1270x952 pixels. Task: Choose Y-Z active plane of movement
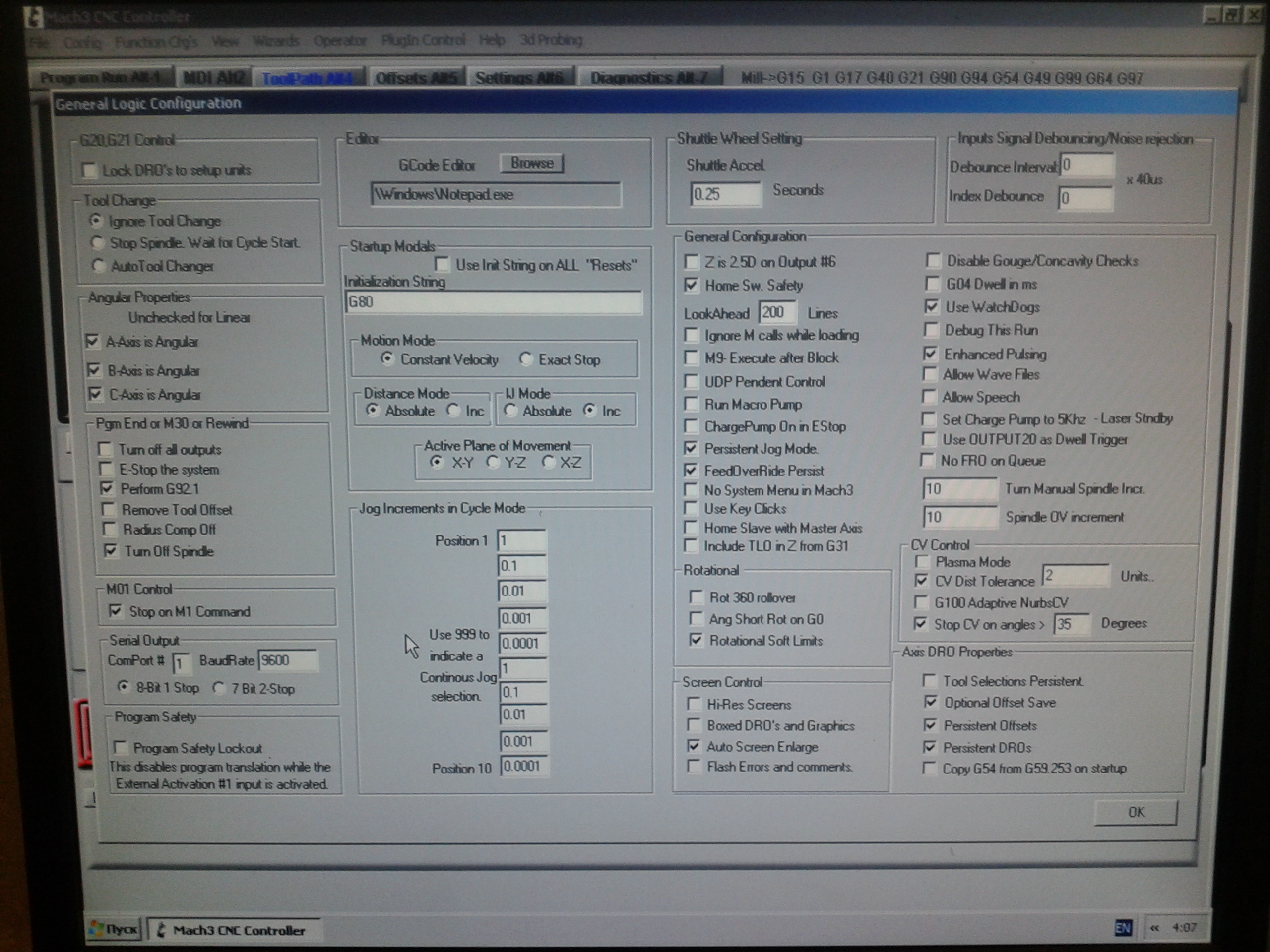point(493,462)
